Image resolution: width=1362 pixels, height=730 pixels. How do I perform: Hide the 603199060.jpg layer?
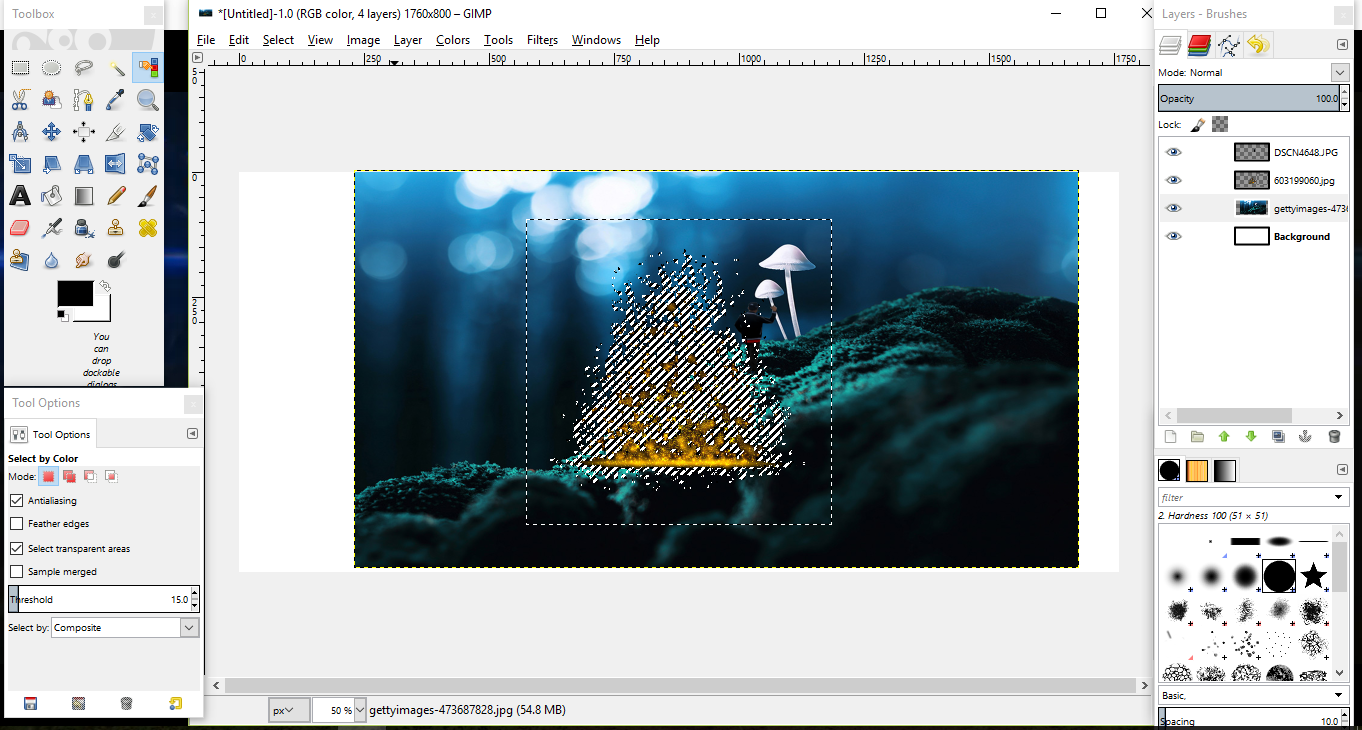pos(1174,180)
